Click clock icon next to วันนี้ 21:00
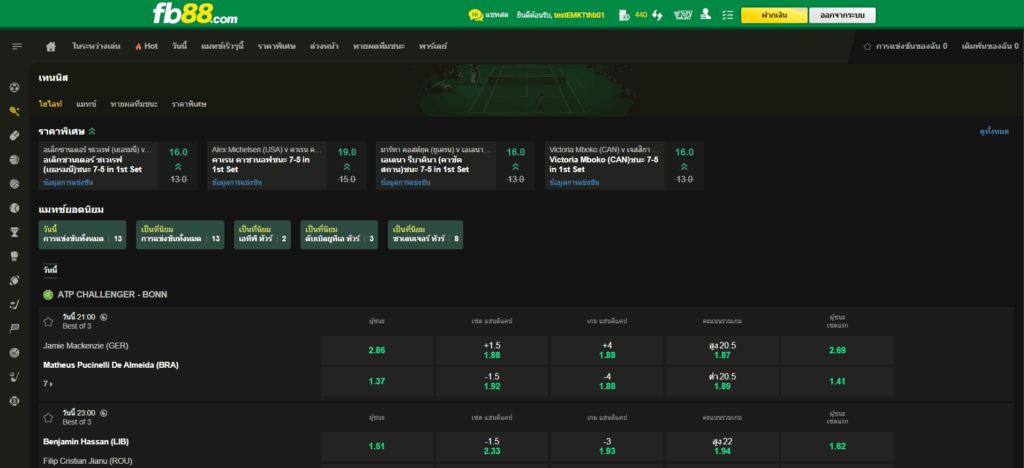The image size is (1024, 468). click(104, 317)
